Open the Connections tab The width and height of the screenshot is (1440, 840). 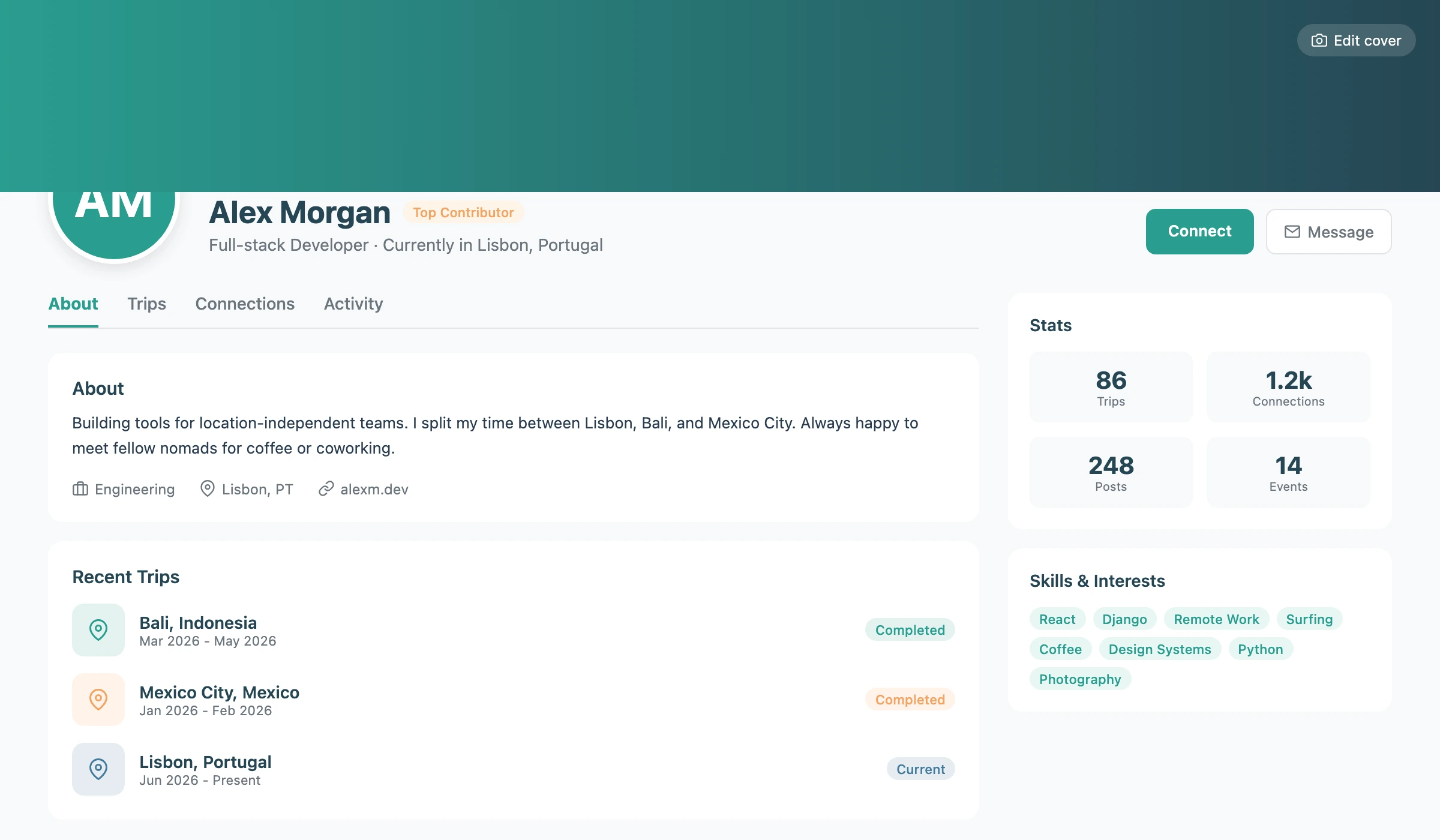click(245, 304)
